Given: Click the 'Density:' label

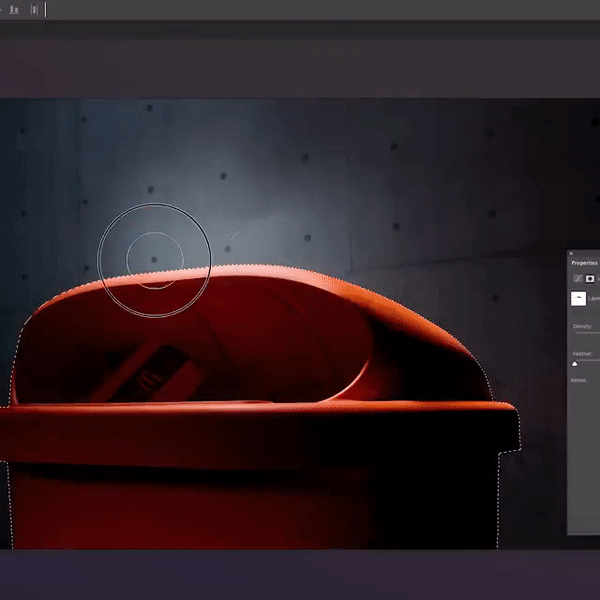Looking at the screenshot, I should (582, 326).
